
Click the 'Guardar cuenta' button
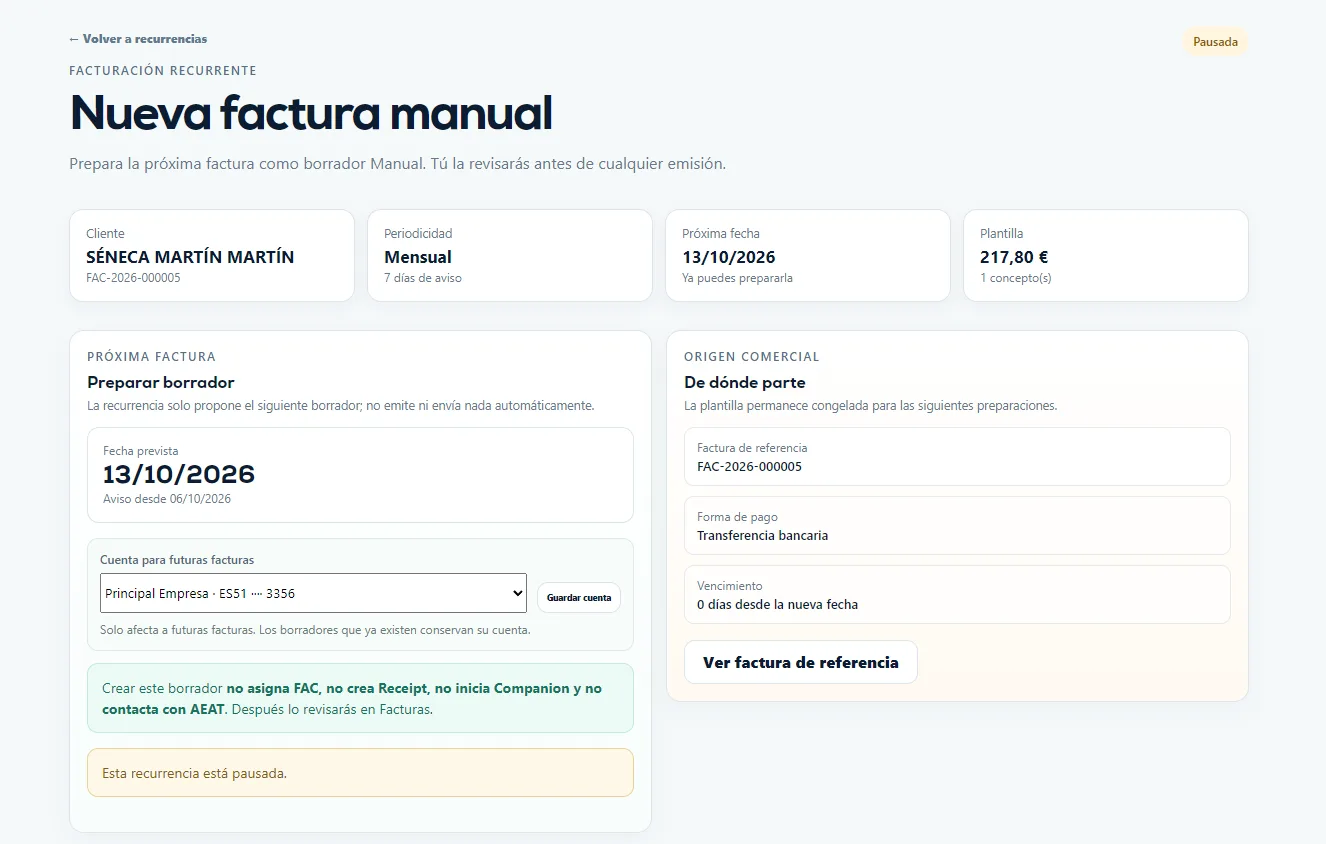(579, 598)
